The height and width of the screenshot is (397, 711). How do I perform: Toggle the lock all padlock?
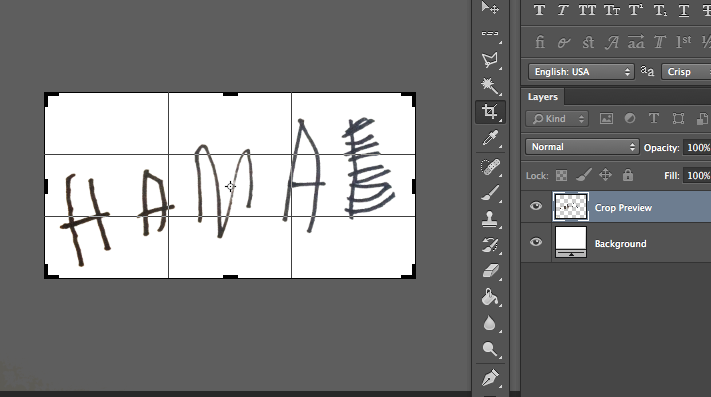[x=628, y=175]
